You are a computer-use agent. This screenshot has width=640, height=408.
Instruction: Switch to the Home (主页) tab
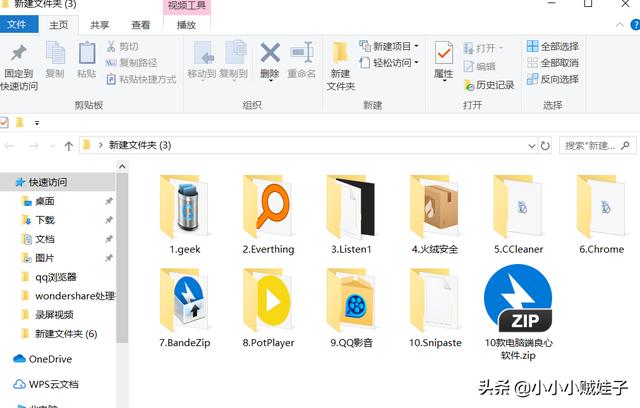[58, 25]
